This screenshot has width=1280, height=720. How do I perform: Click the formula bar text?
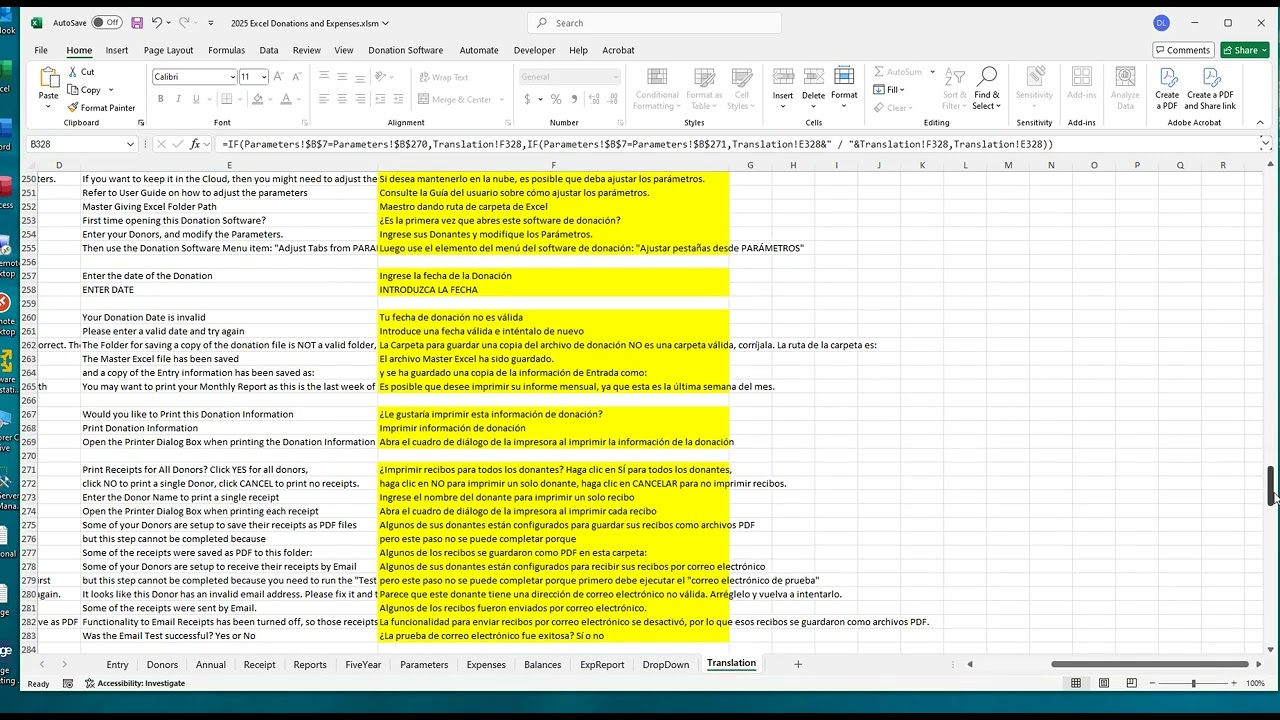(x=637, y=144)
